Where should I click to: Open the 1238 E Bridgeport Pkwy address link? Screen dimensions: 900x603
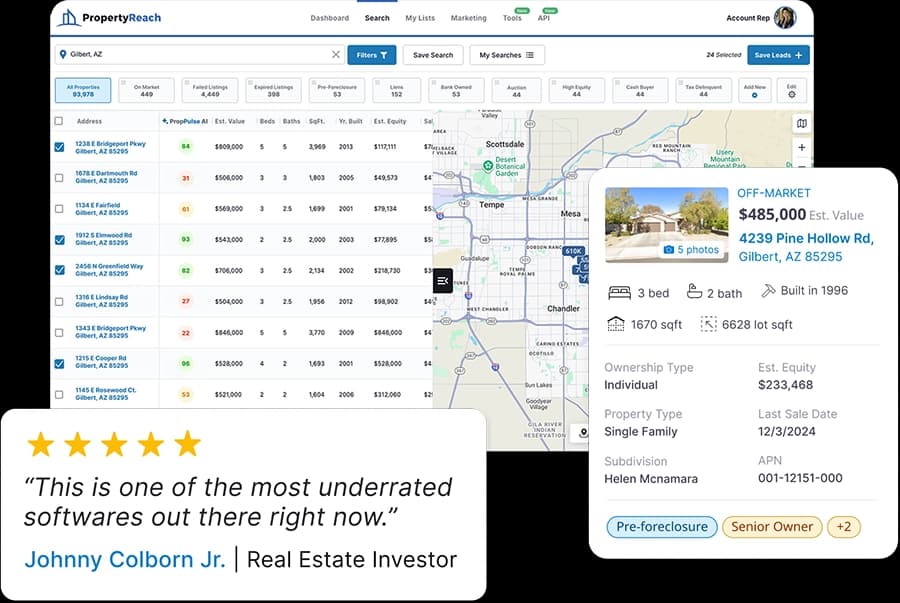(x=110, y=147)
